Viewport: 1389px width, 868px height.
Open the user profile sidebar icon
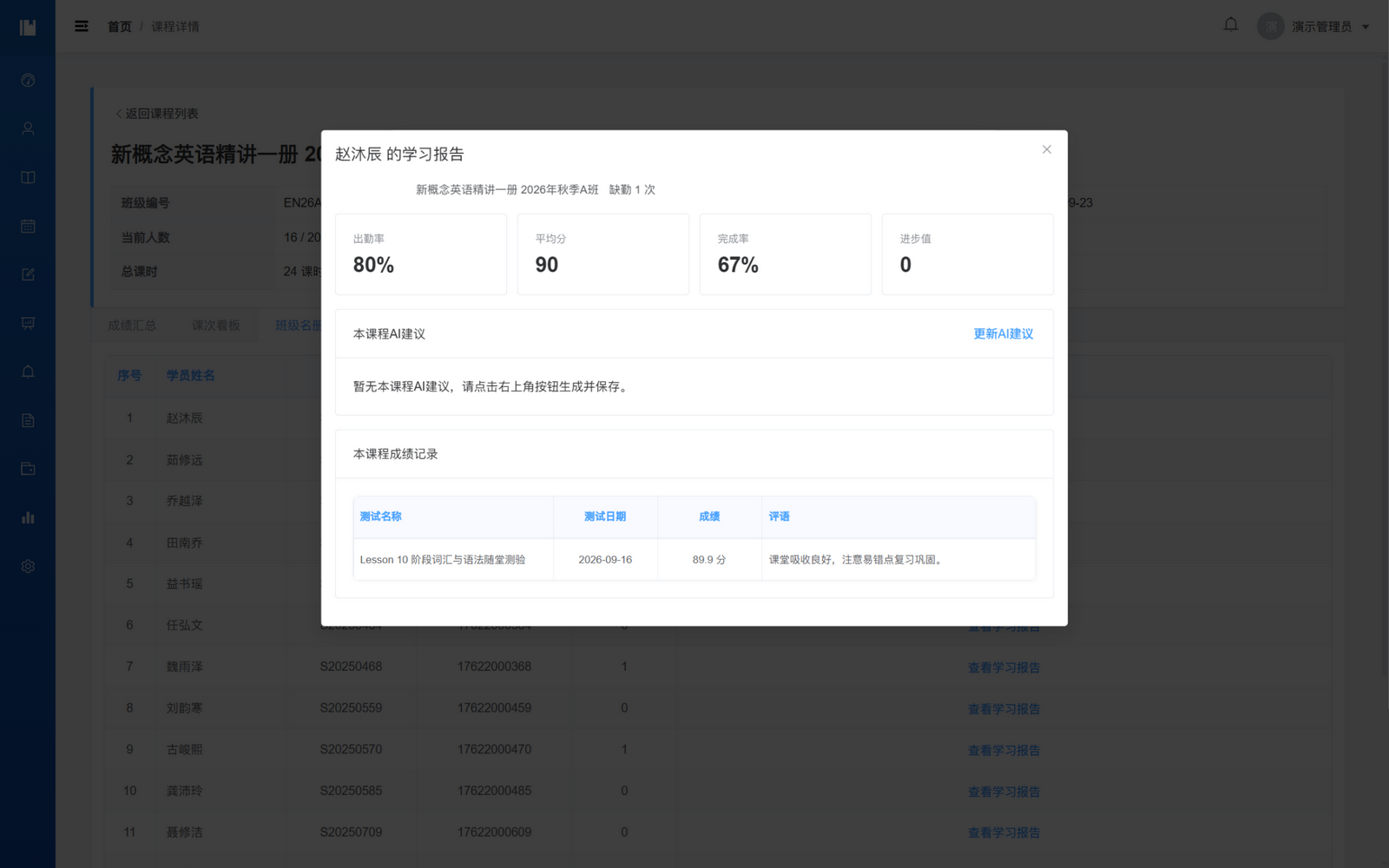(28, 128)
